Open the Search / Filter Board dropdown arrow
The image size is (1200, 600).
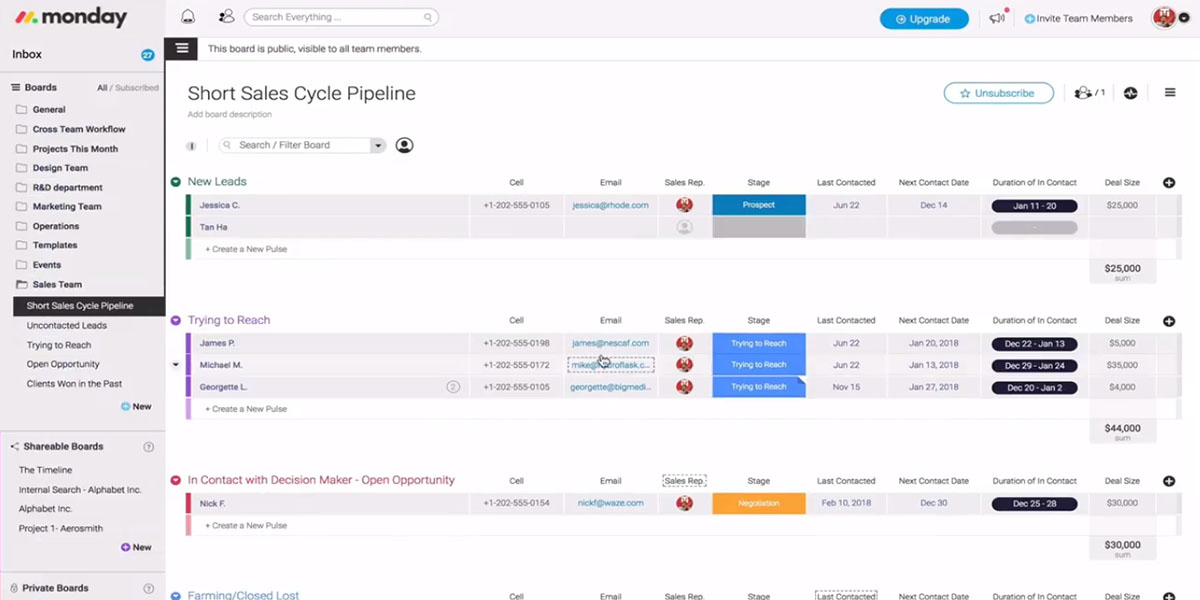377,145
